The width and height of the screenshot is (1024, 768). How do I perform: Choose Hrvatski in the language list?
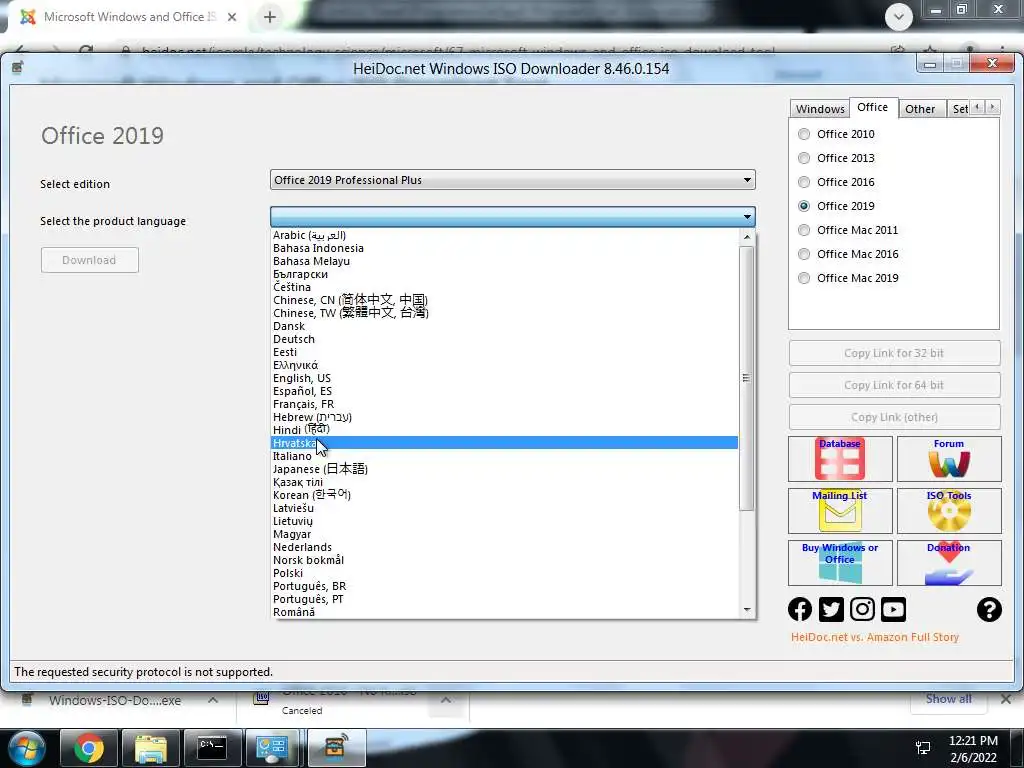(x=504, y=443)
